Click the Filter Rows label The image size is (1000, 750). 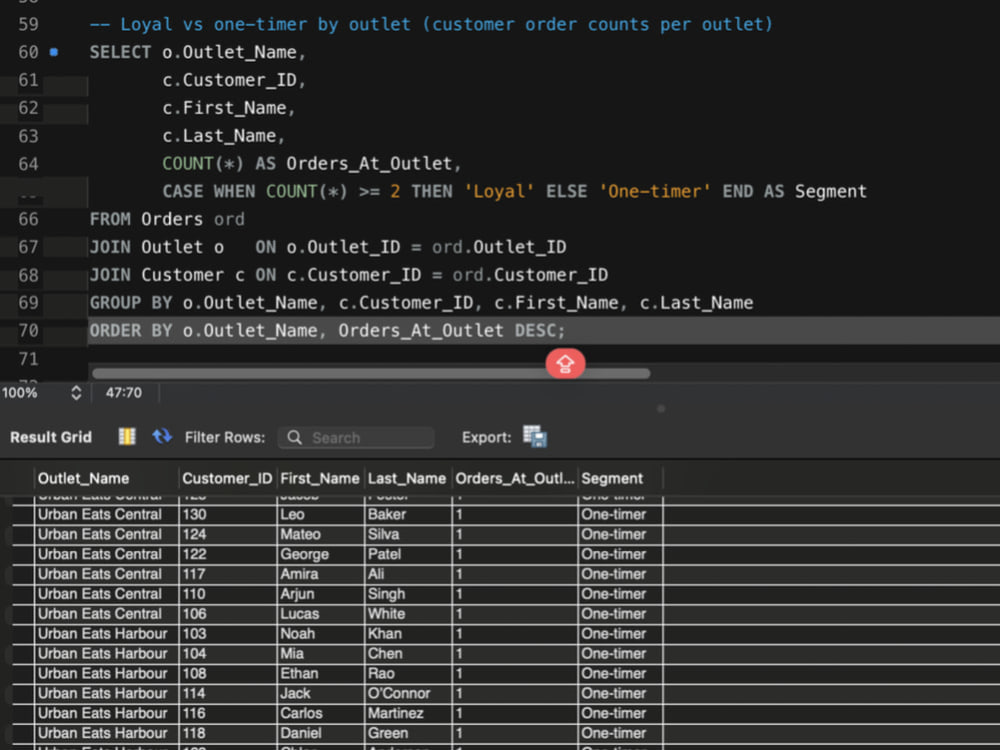pos(224,438)
